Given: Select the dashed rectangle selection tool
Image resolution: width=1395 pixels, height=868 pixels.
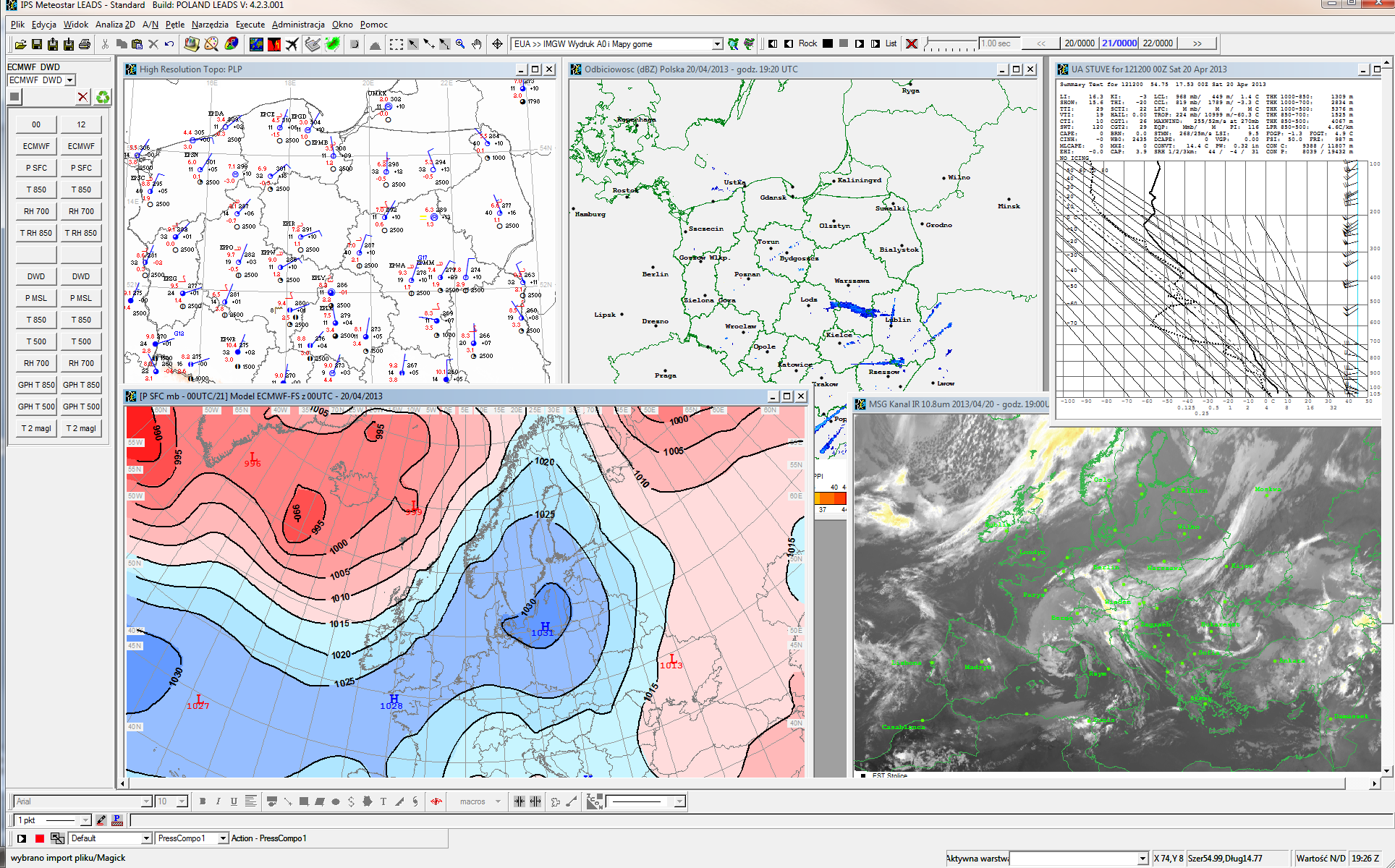Looking at the screenshot, I should [x=396, y=44].
